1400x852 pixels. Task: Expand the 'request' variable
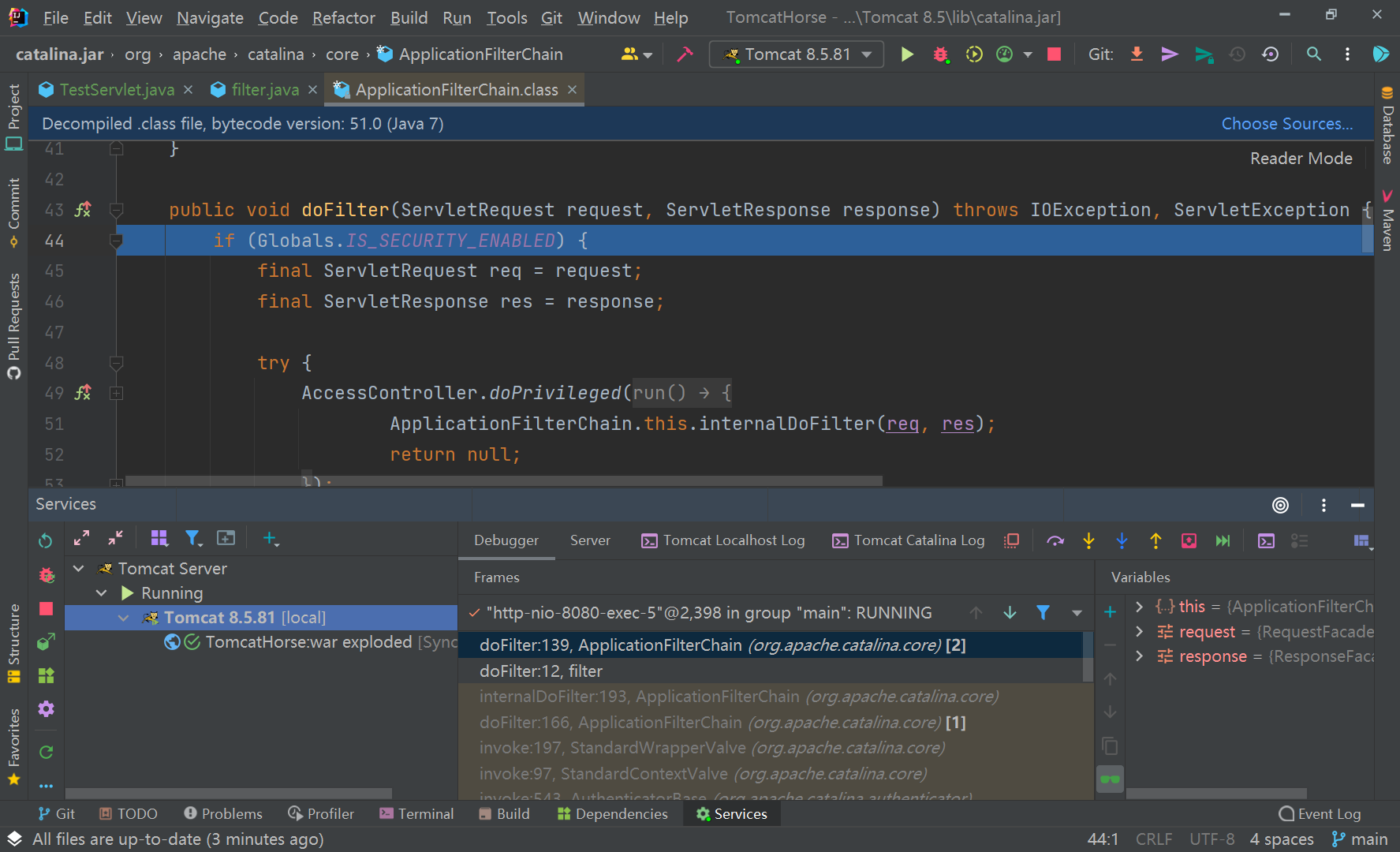click(1139, 632)
